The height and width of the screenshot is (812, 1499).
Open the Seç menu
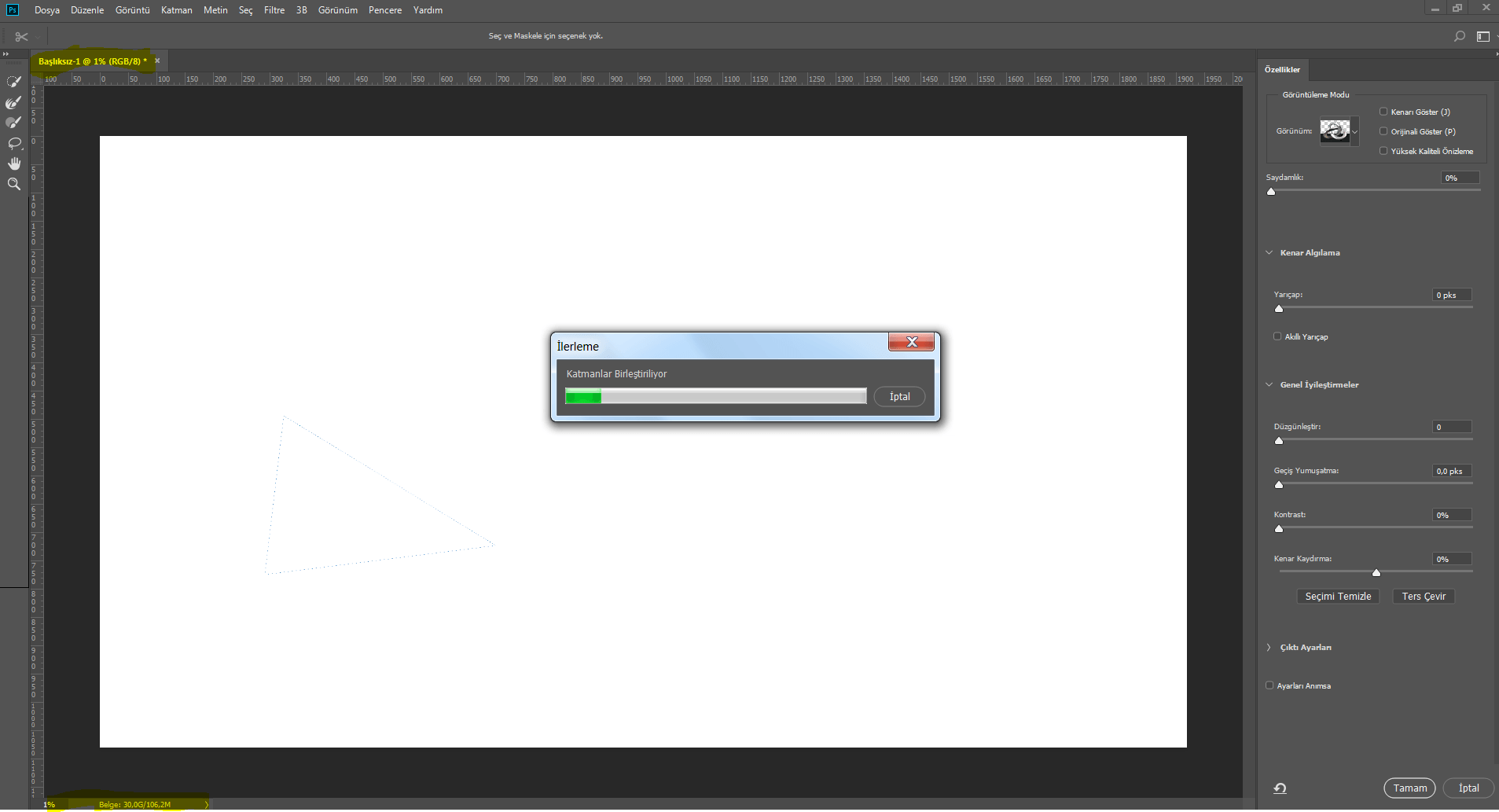[246, 10]
